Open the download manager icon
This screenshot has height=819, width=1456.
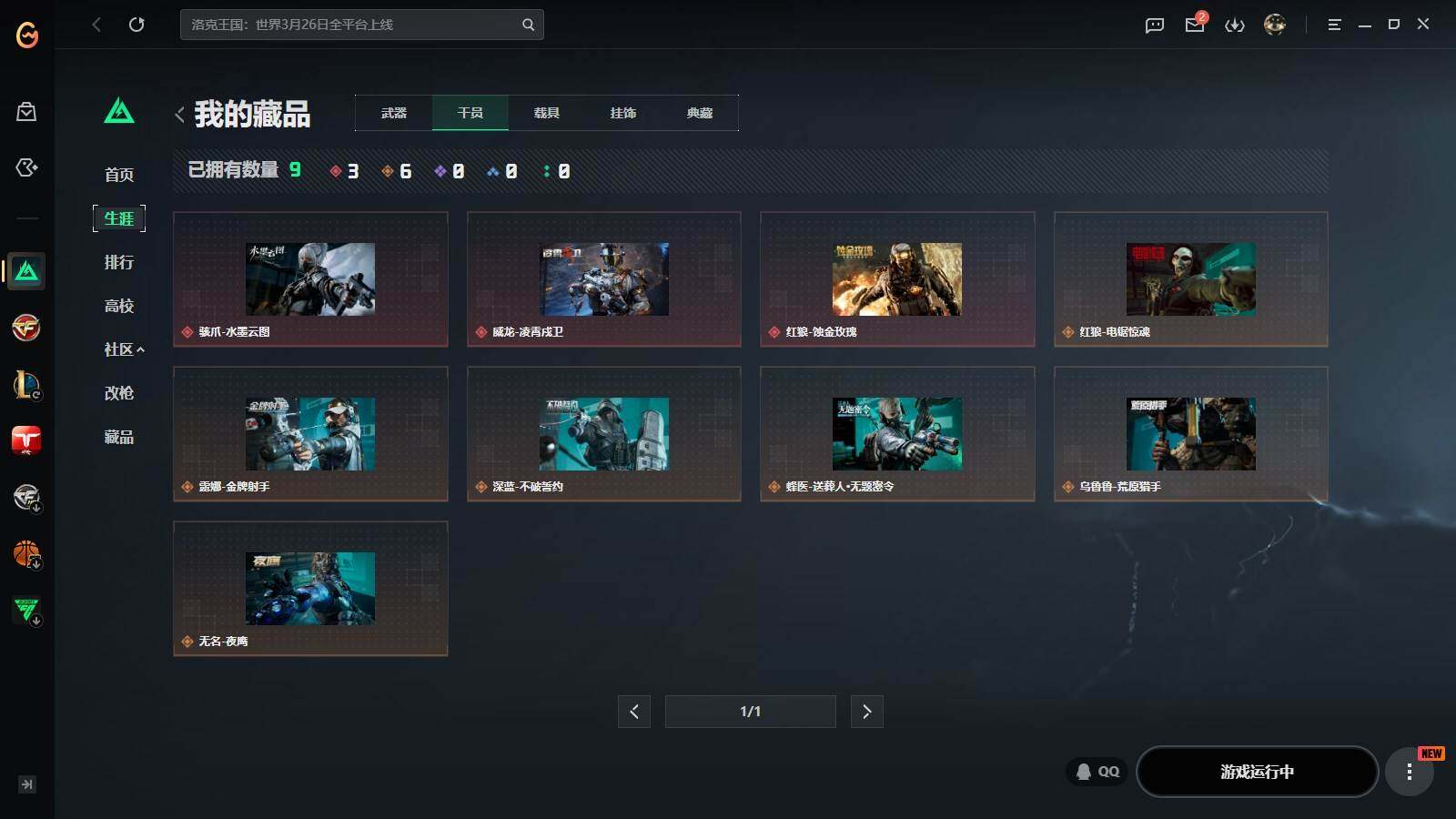tap(1235, 25)
